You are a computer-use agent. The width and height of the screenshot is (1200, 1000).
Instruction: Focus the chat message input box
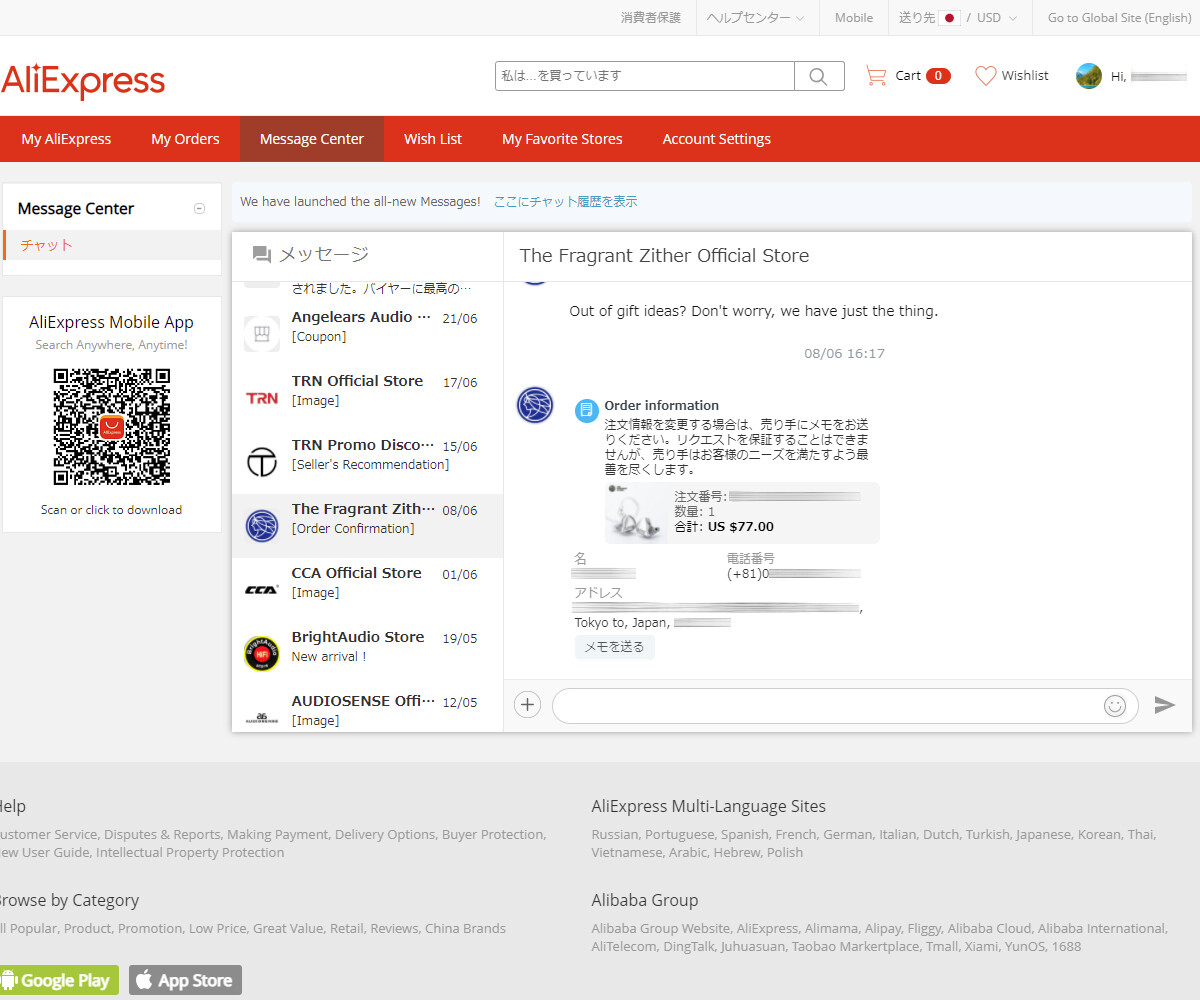point(828,706)
